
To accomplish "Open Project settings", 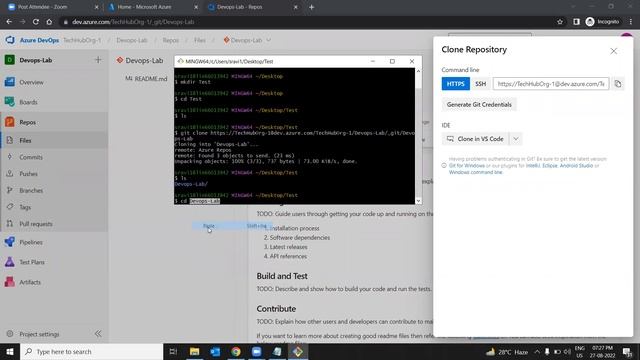I will coord(39,334).
